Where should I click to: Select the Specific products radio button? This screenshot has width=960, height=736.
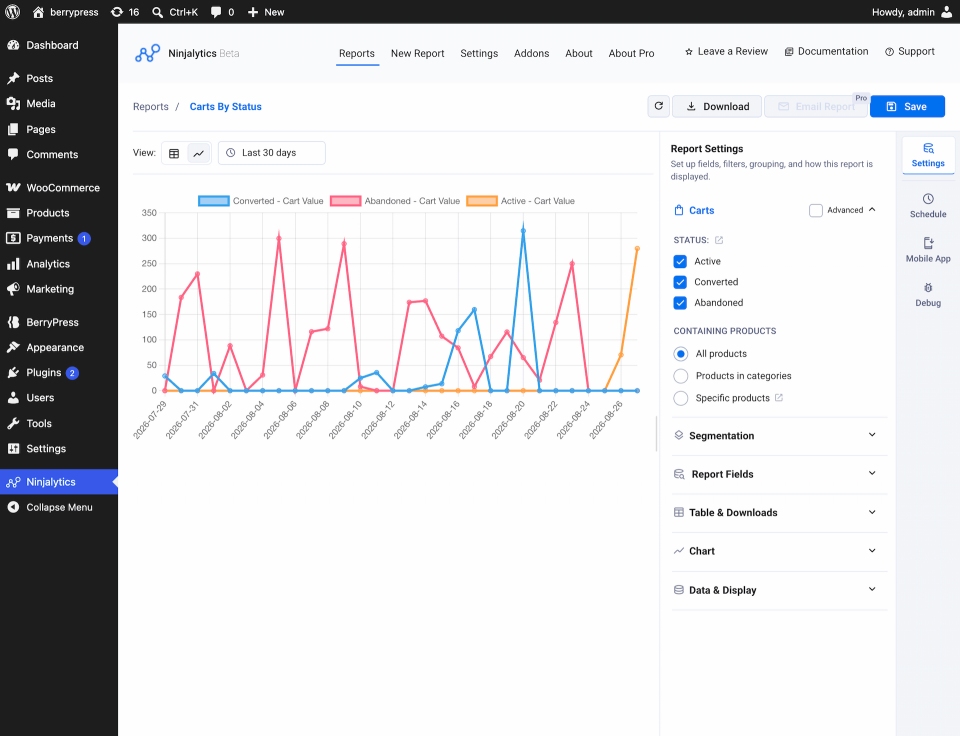point(680,398)
